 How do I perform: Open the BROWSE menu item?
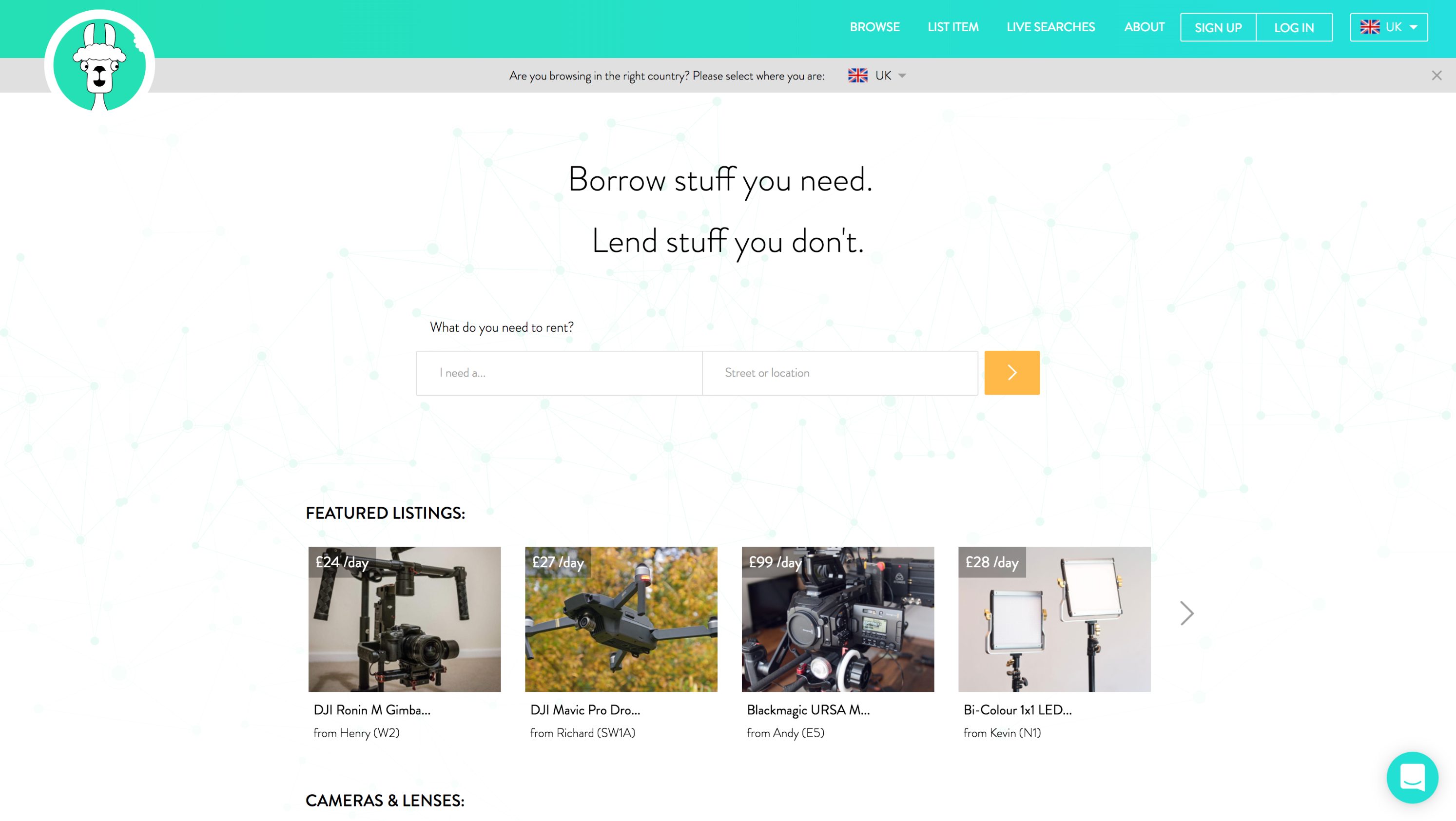[874, 27]
